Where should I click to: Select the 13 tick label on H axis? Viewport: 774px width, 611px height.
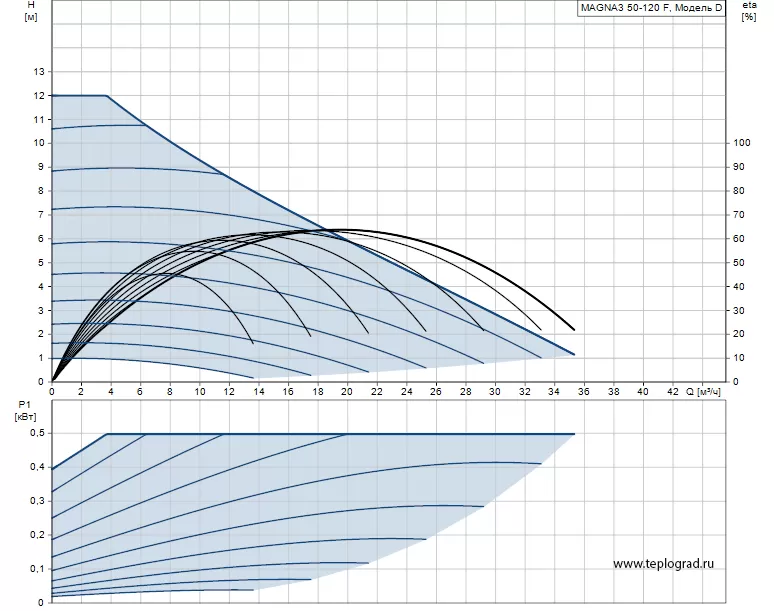coord(39,72)
